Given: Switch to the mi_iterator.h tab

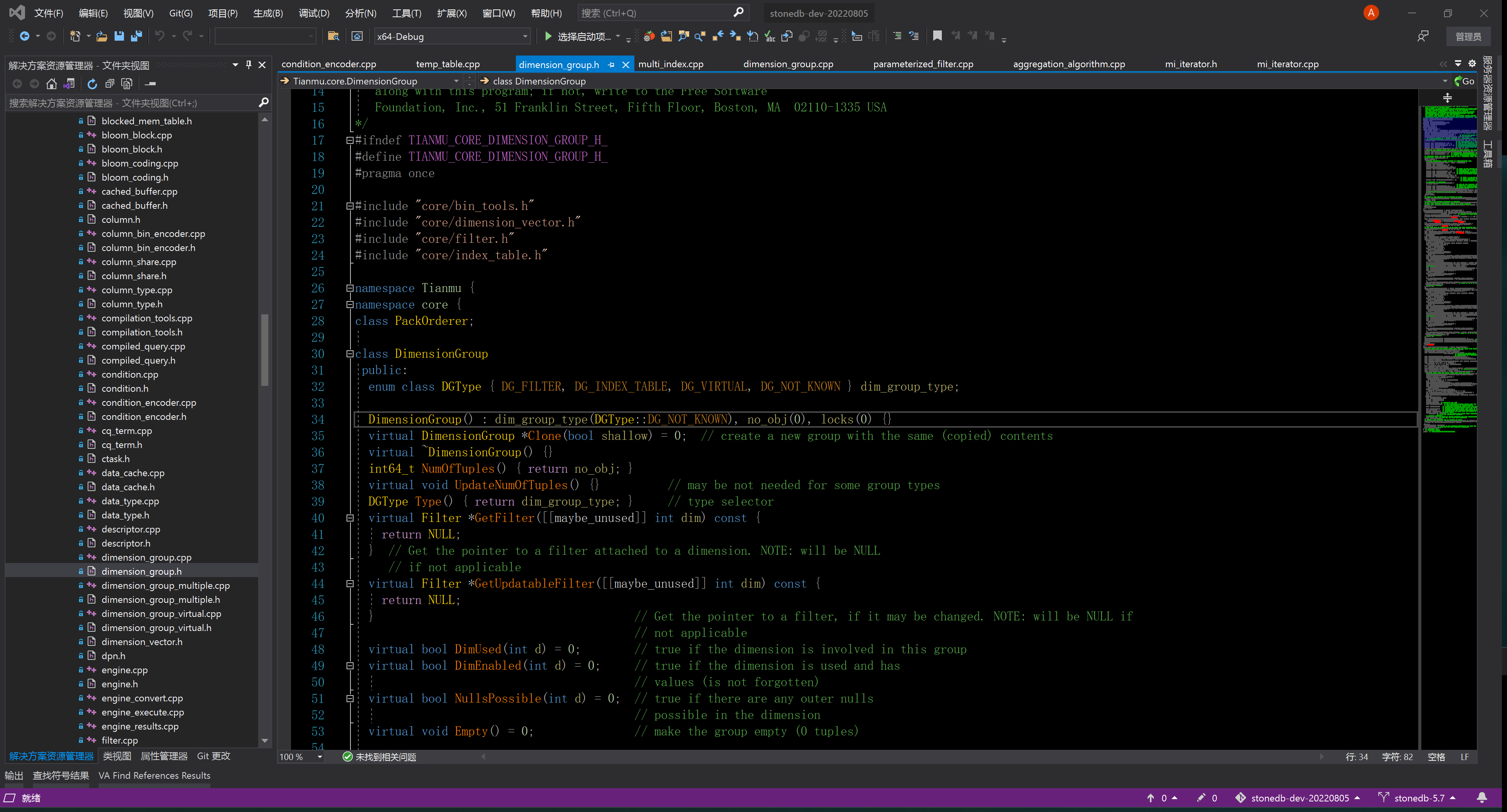Looking at the screenshot, I should pyautogui.click(x=1191, y=64).
